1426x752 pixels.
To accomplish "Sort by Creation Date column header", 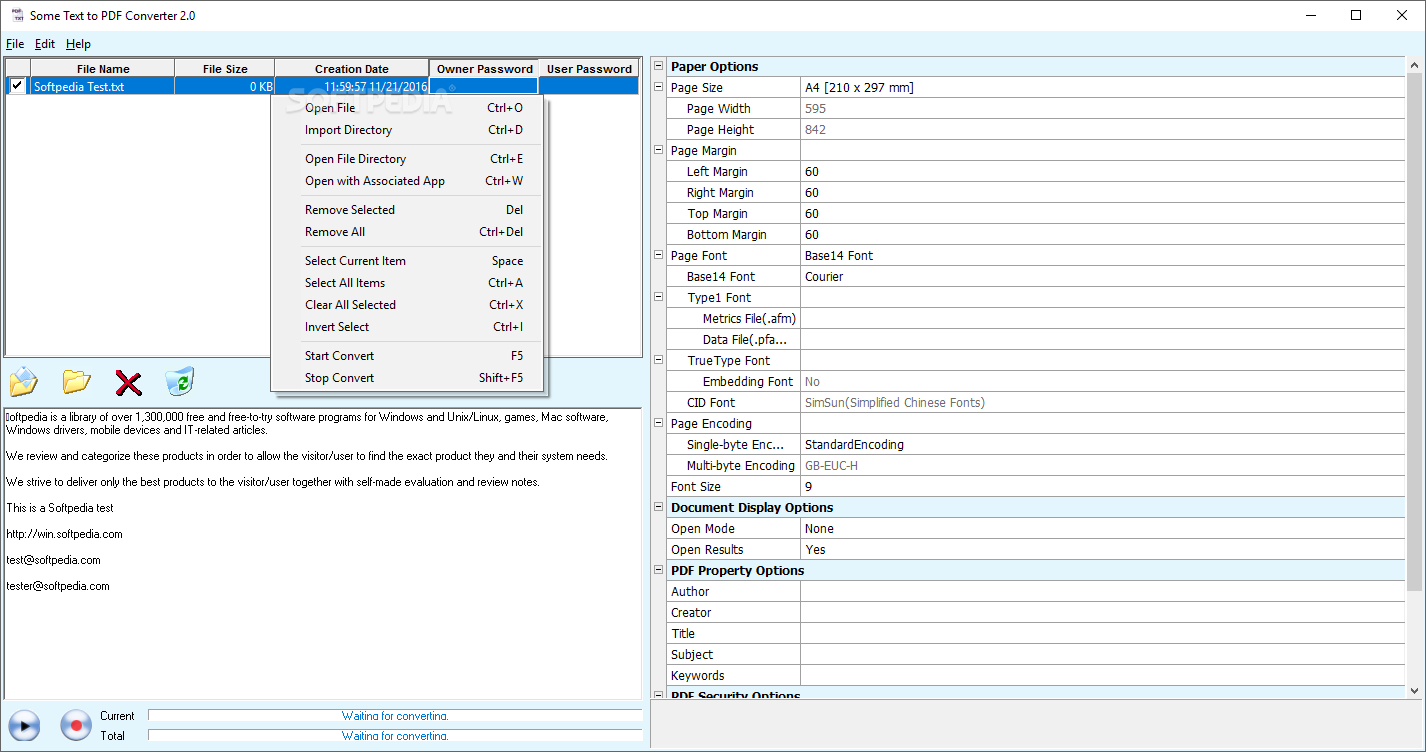I will pyautogui.click(x=352, y=69).
